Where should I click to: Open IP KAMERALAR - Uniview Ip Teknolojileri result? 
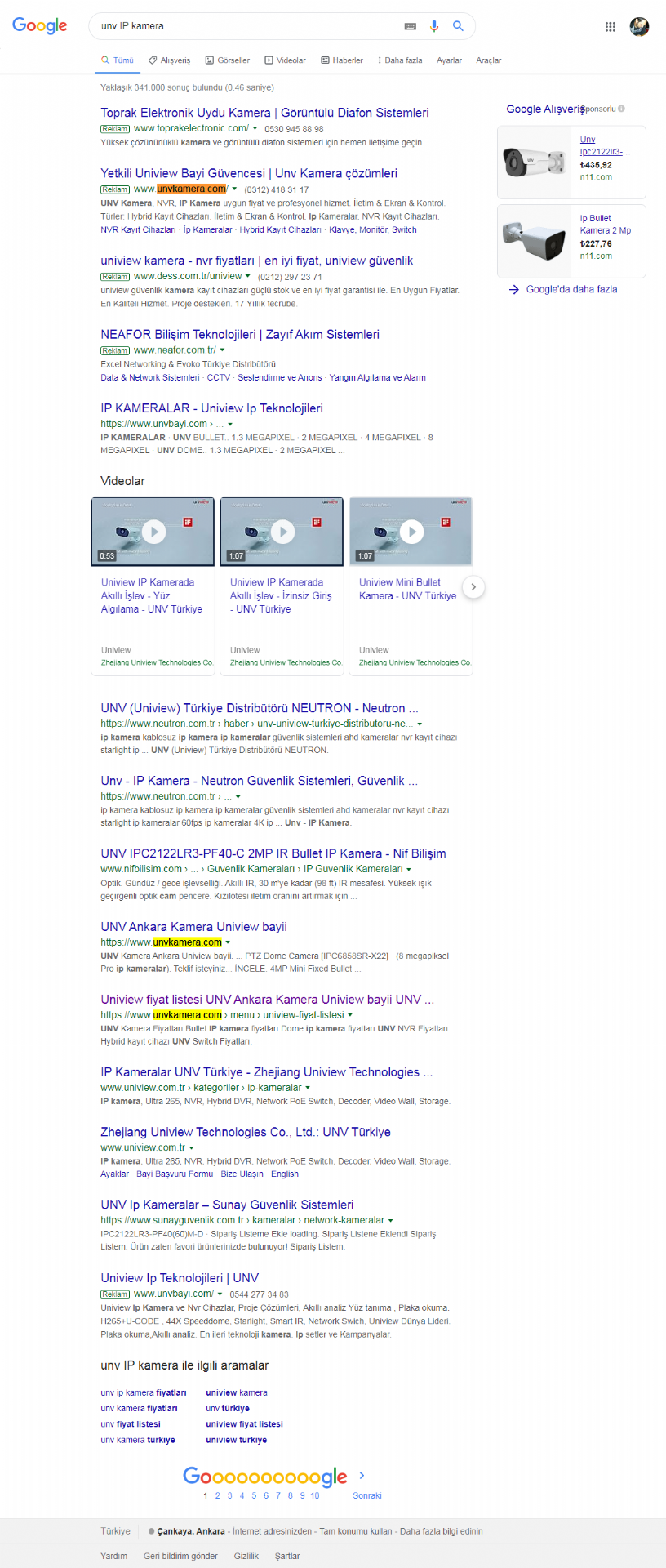tap(211, 408)
